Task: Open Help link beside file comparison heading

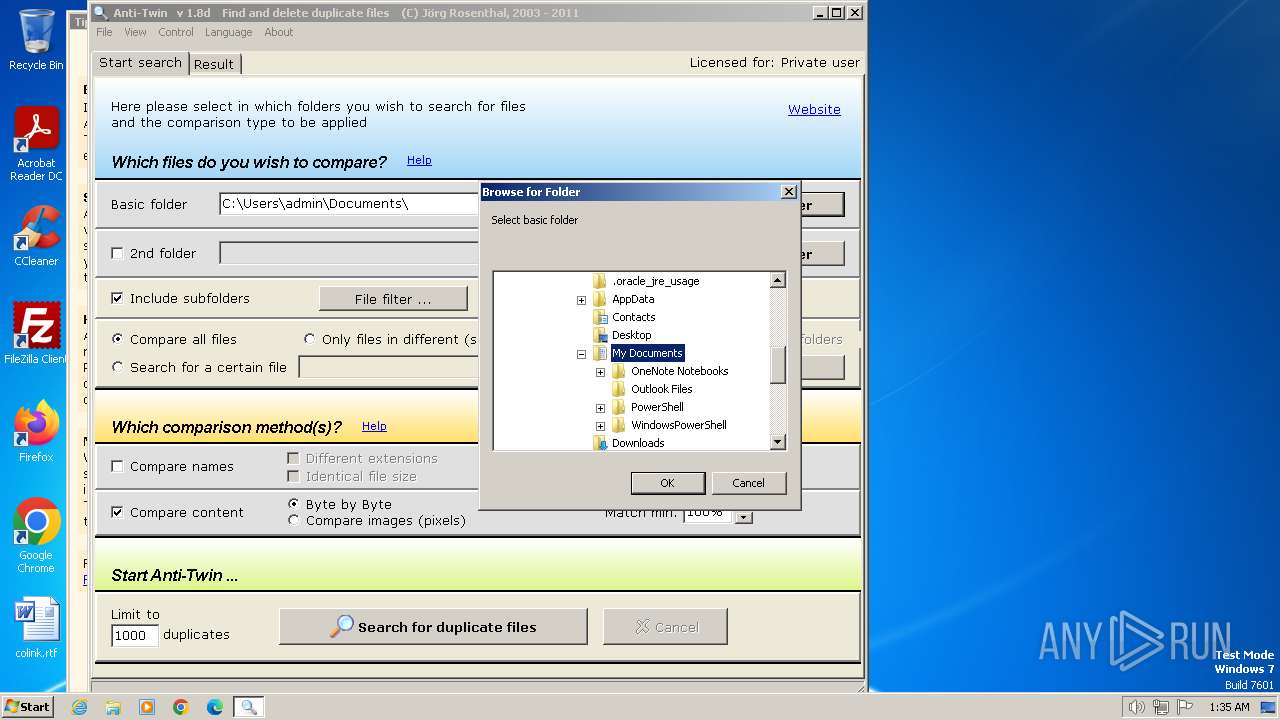Action: tap(419, 160)
